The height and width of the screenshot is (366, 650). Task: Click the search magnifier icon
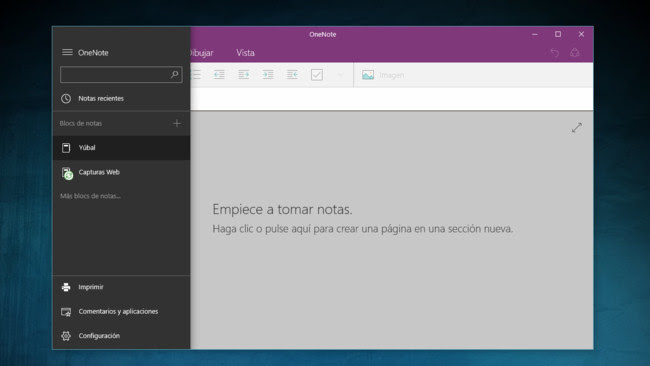[x=175, y=75]
